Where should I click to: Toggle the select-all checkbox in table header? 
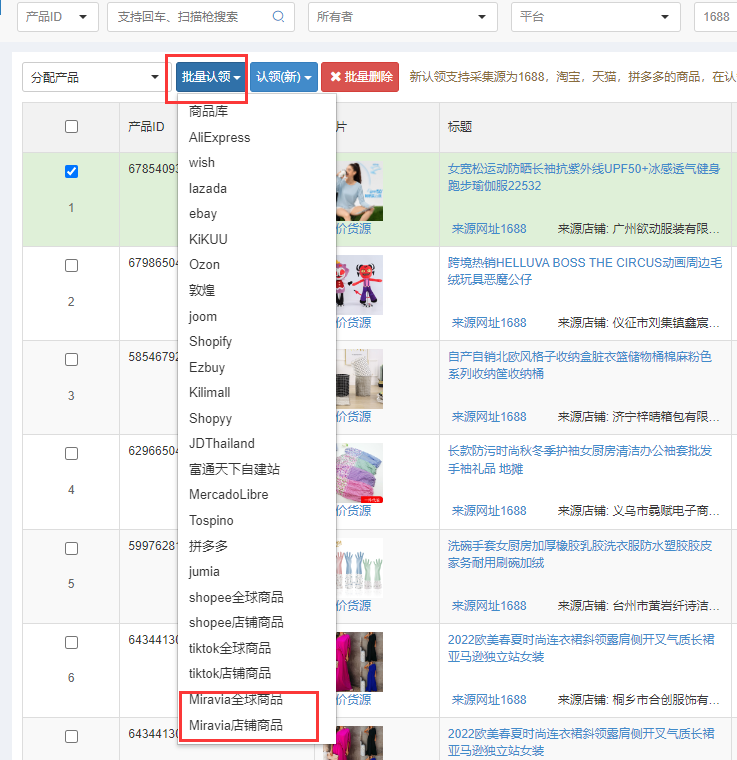[x=71, y=127]
